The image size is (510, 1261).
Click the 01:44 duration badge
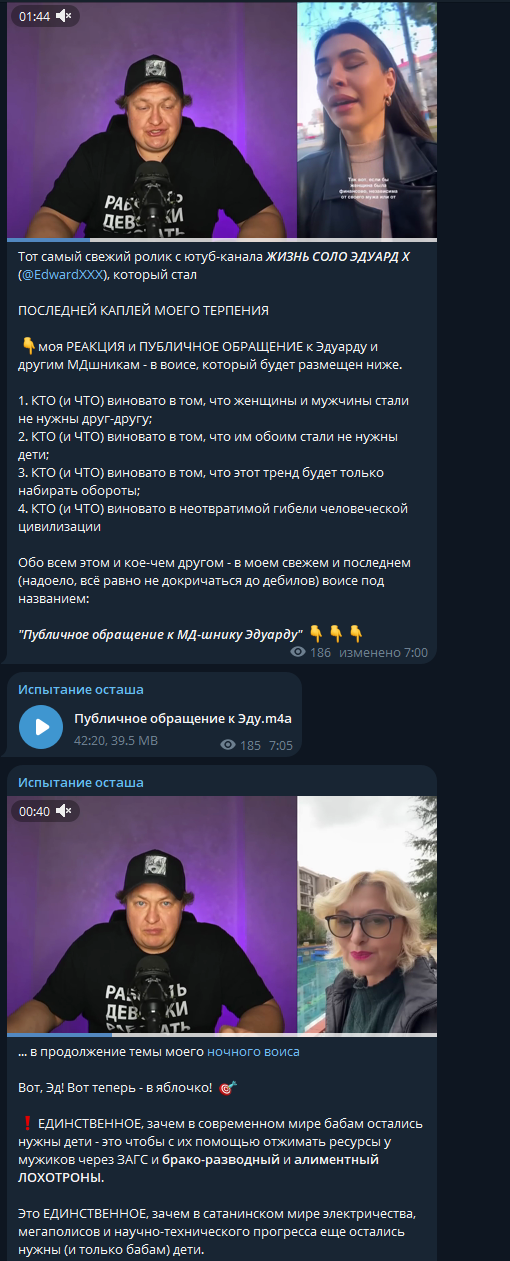click(x=34, y=16)
